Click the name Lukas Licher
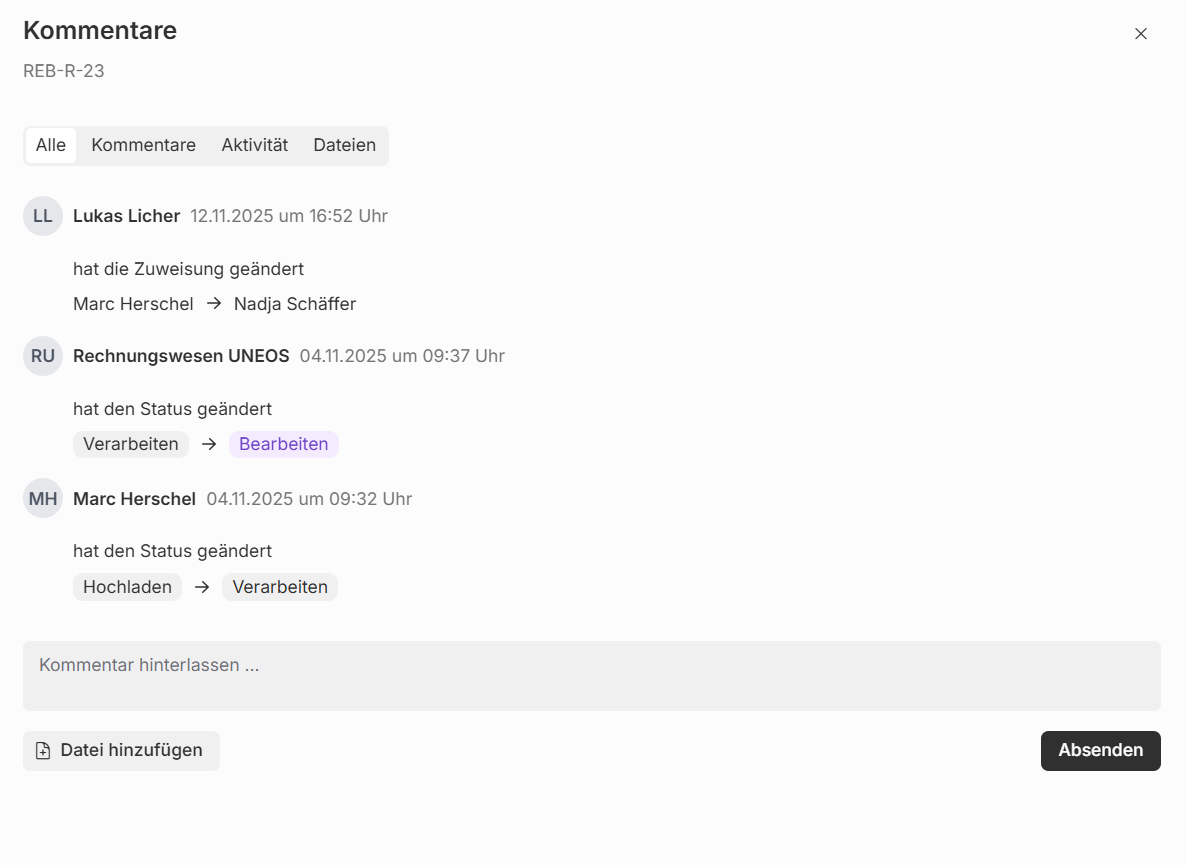The image size is (1186, 865). 126,216
